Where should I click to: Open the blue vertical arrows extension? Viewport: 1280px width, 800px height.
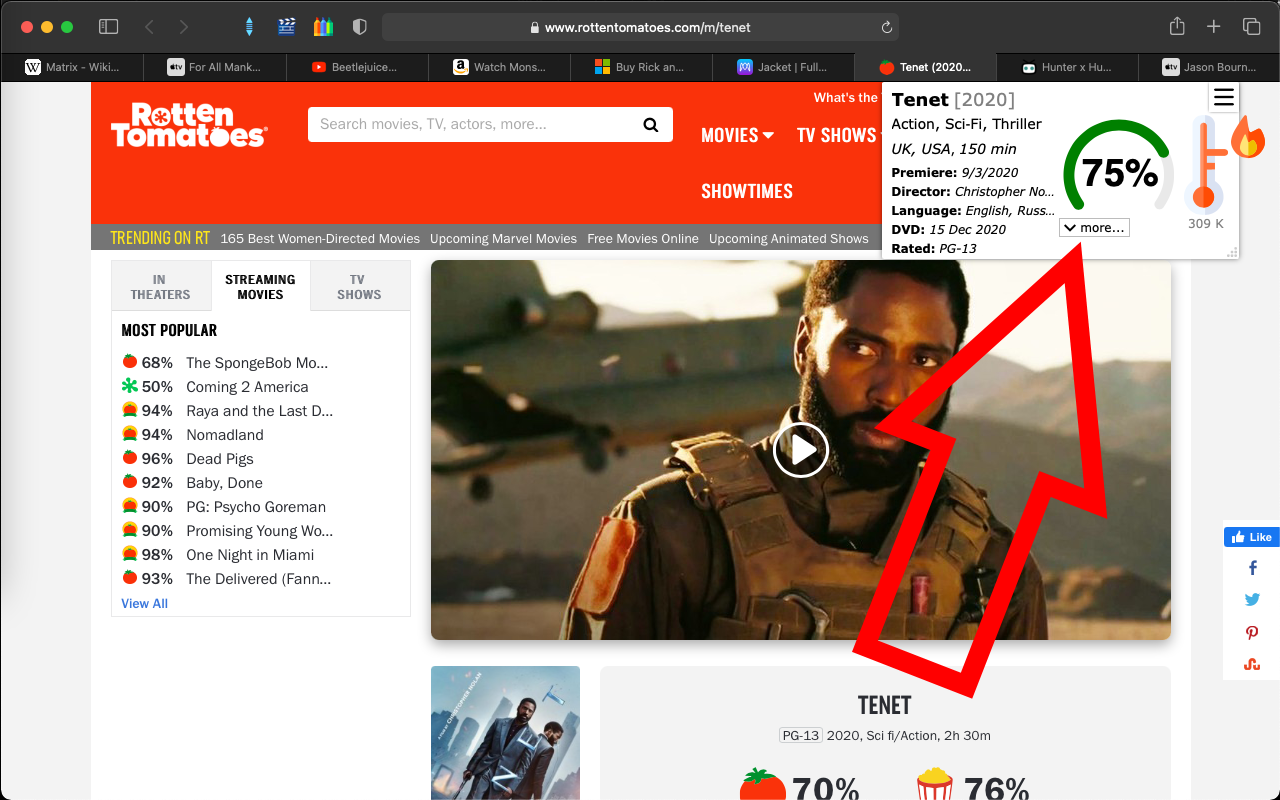tap(249, 27)
